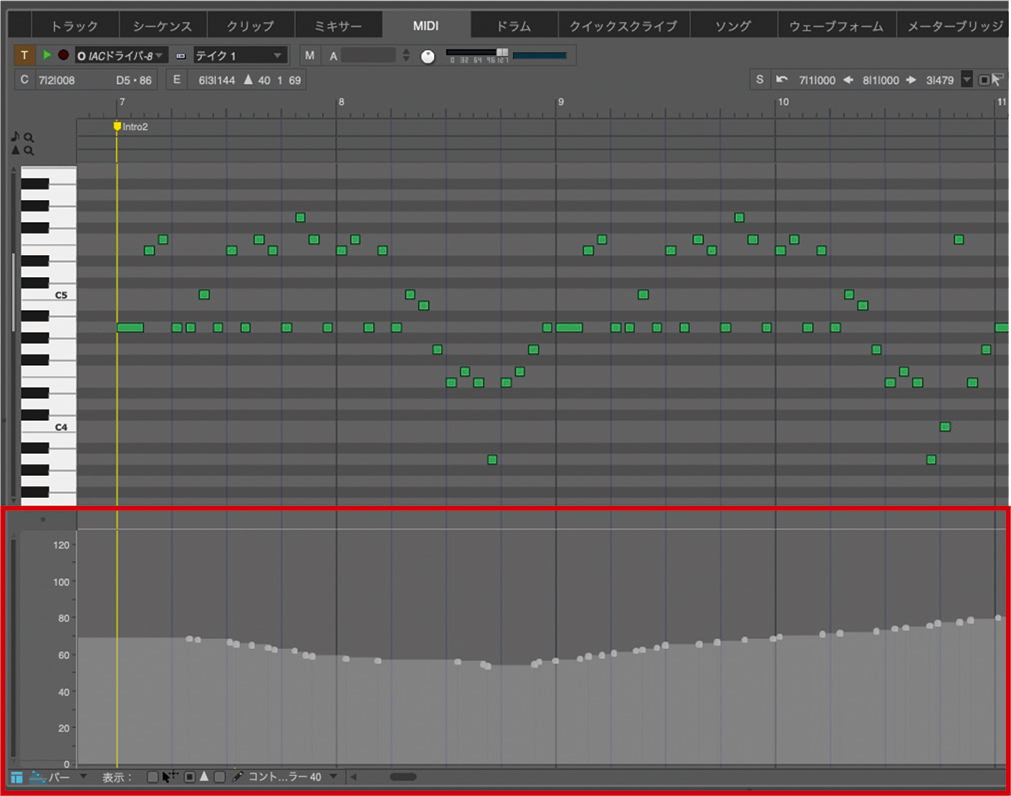Select the MIDI tab
The height and width of the screenshot is (796, 1011).
tap(426, 26)
